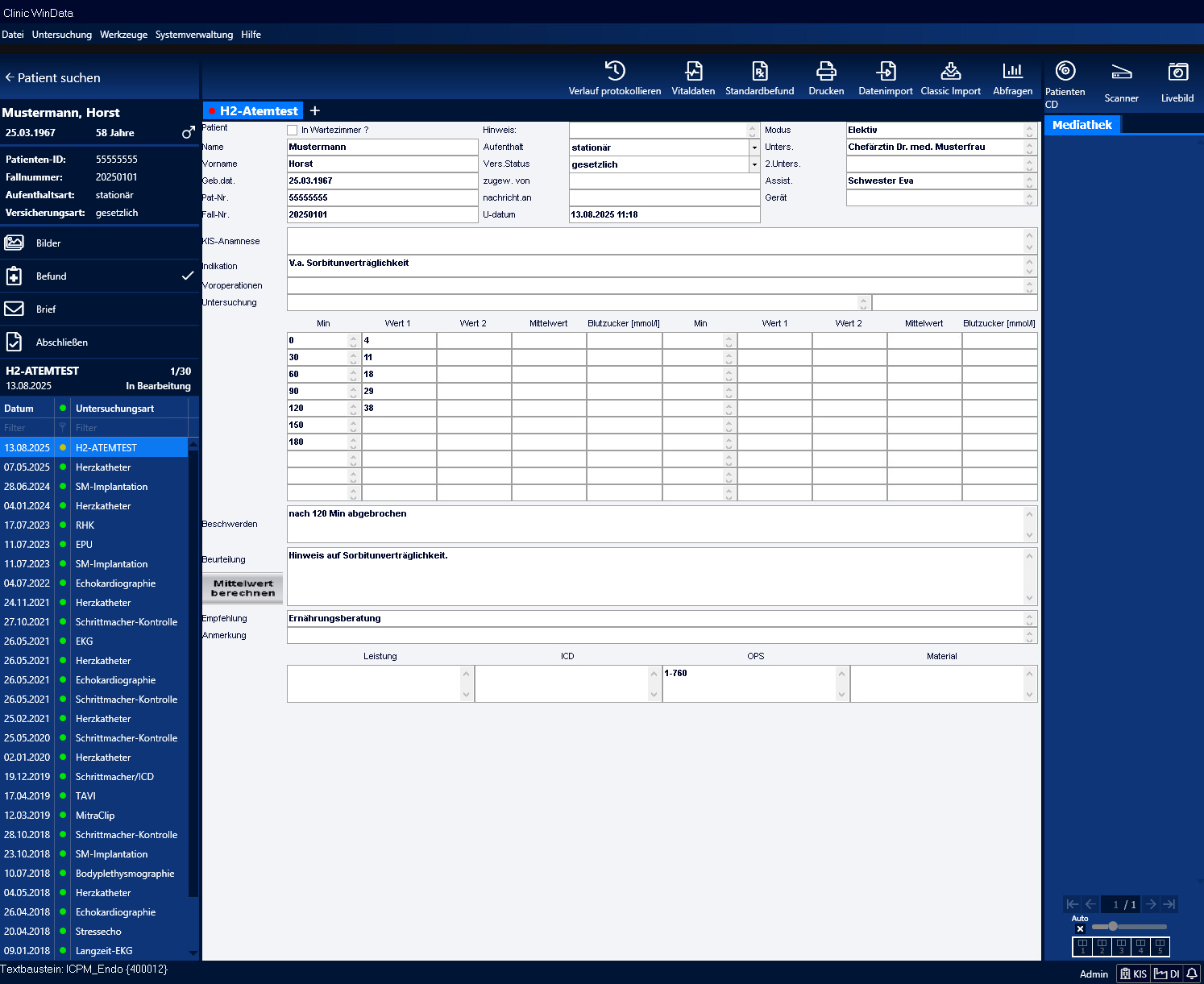
Task: Go to next media page arrow
Action: (1151, 904)
